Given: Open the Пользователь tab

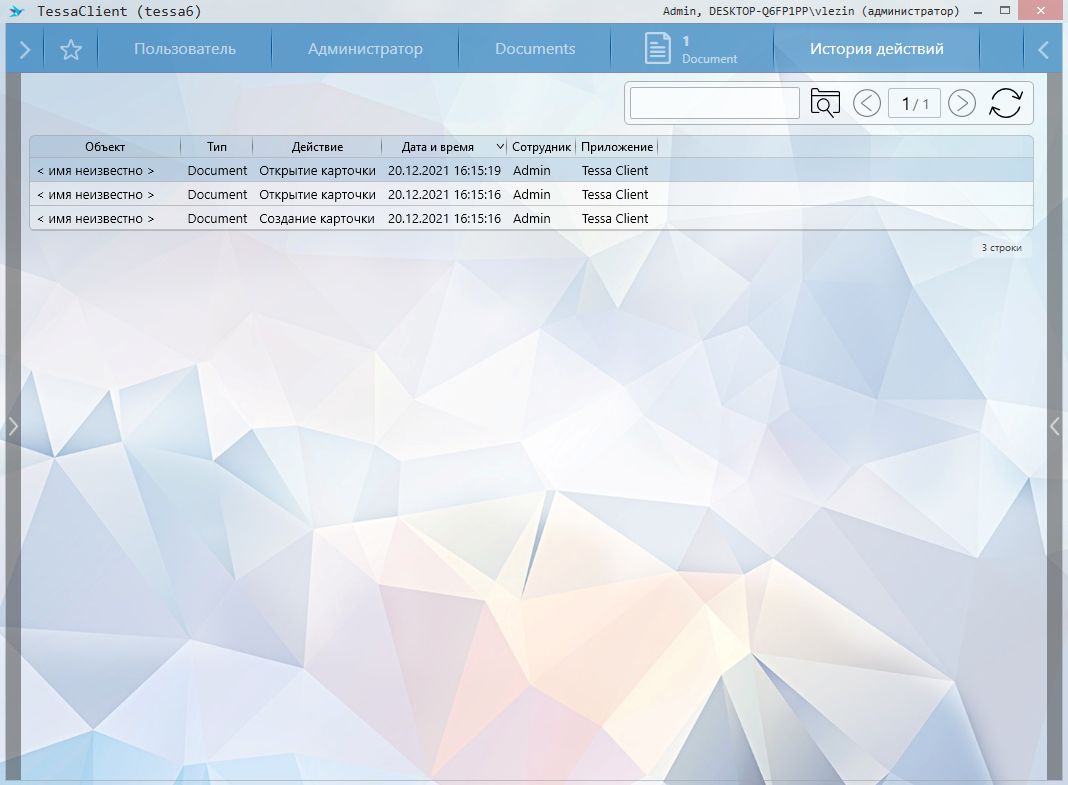Looking at the screenshot, I should 185,49.
